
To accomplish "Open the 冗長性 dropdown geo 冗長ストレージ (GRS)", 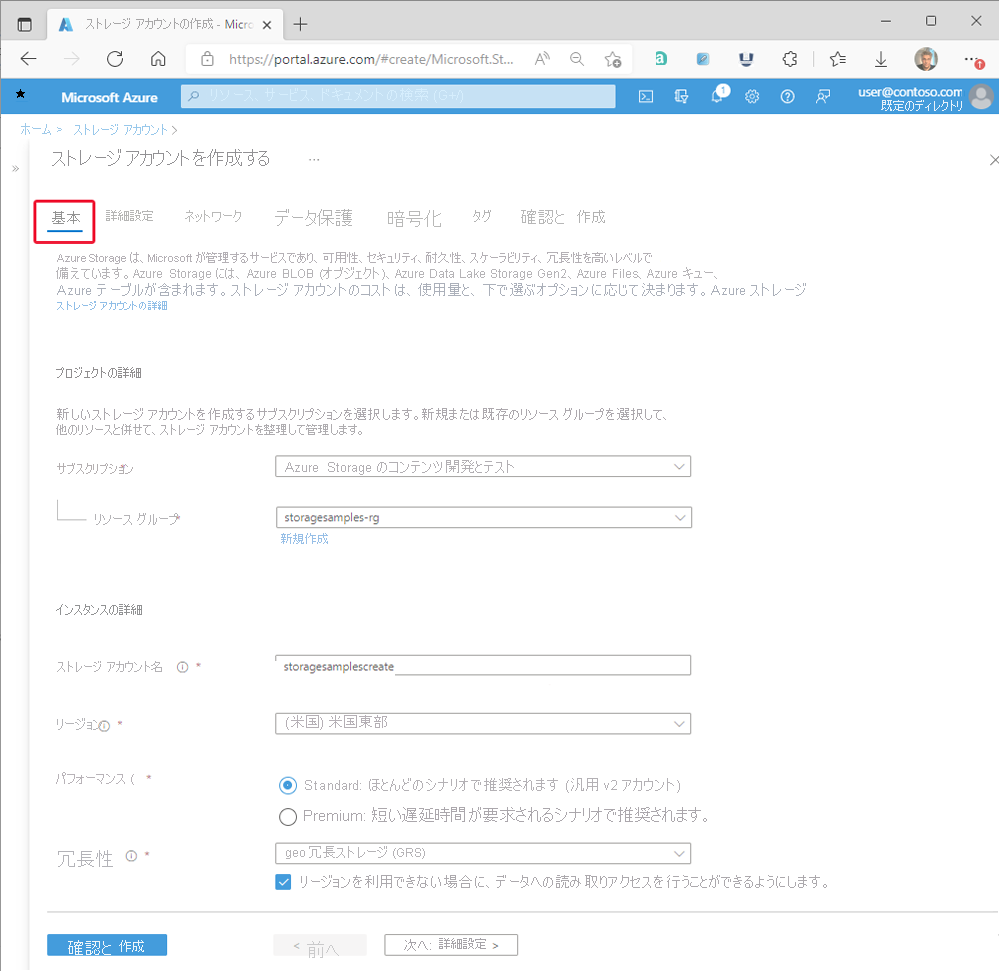I will point(483,853).
